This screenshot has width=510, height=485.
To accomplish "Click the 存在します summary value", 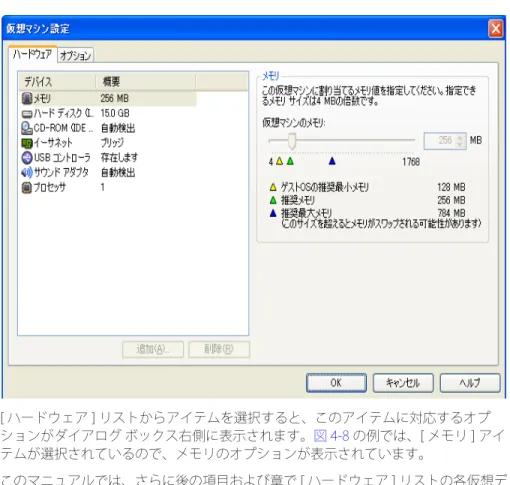I will [119, 157].
